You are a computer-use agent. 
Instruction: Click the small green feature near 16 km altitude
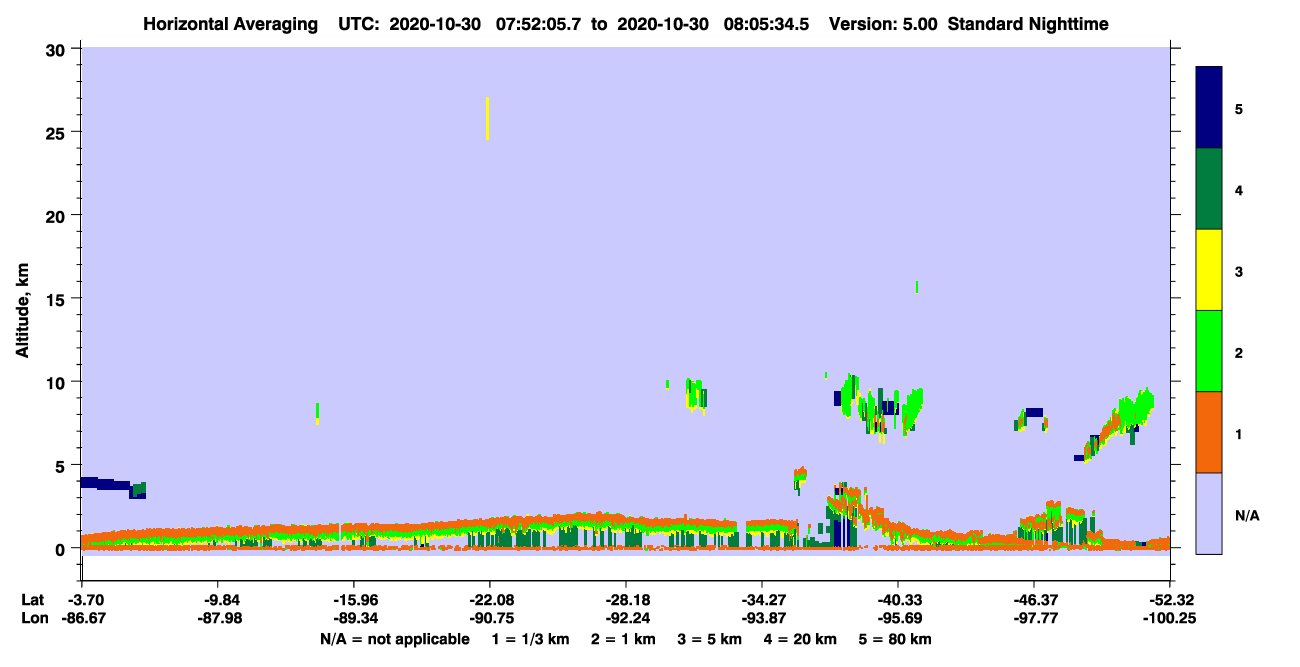point(916,287)
